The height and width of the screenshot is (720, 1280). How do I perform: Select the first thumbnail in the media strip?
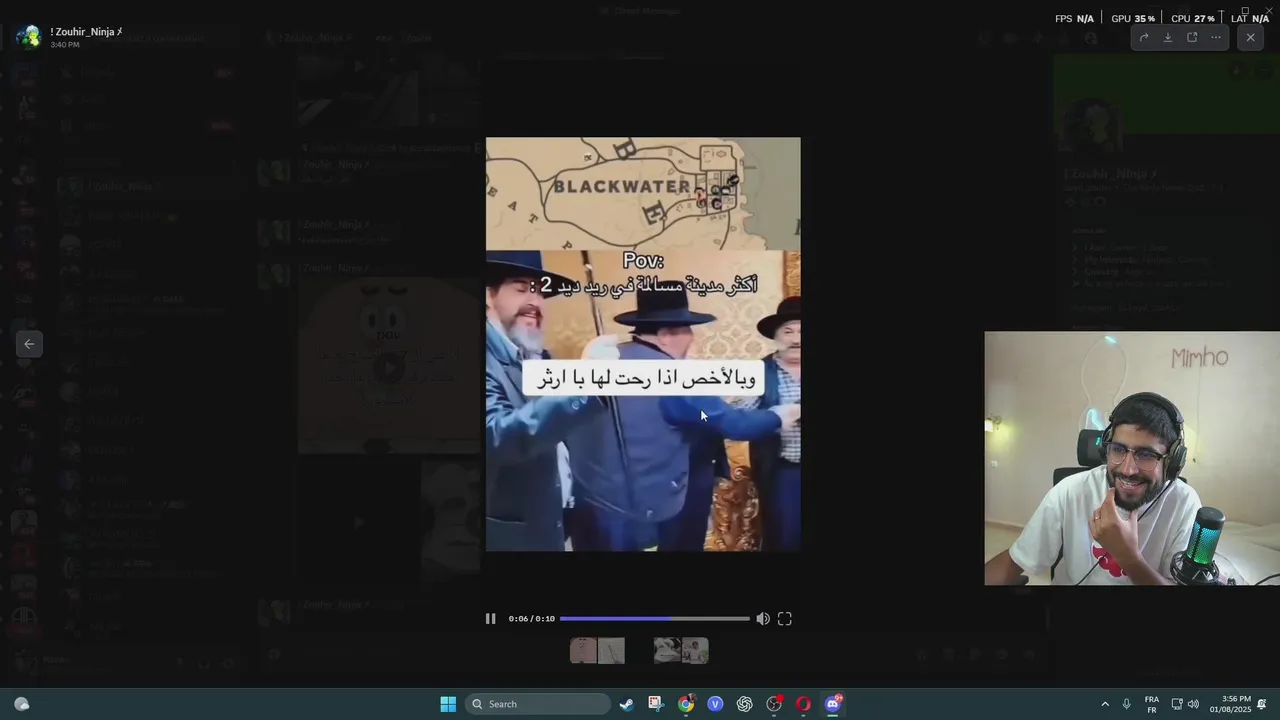(583, 651)
